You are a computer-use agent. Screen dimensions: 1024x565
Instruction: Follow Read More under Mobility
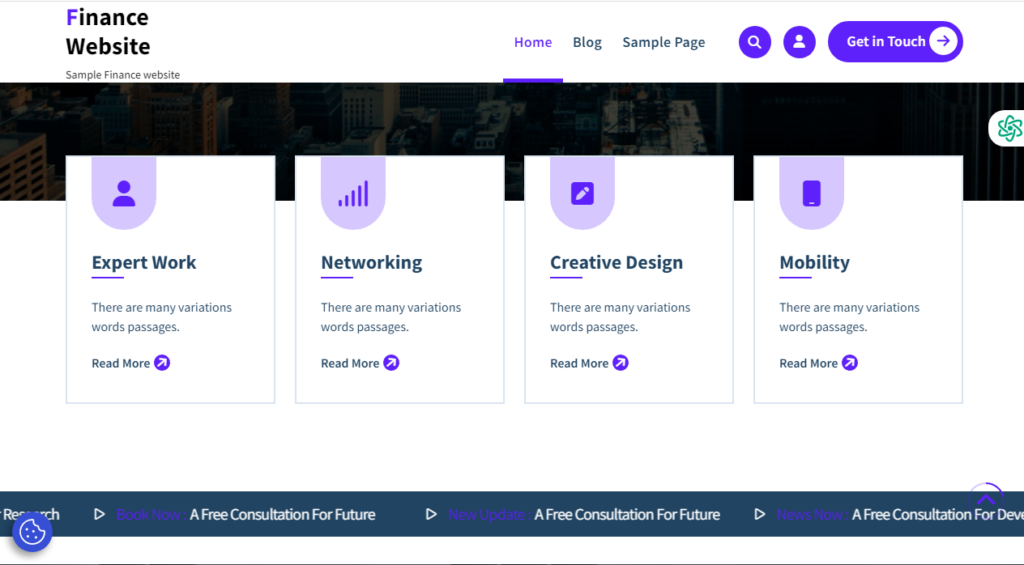[817, 363]
